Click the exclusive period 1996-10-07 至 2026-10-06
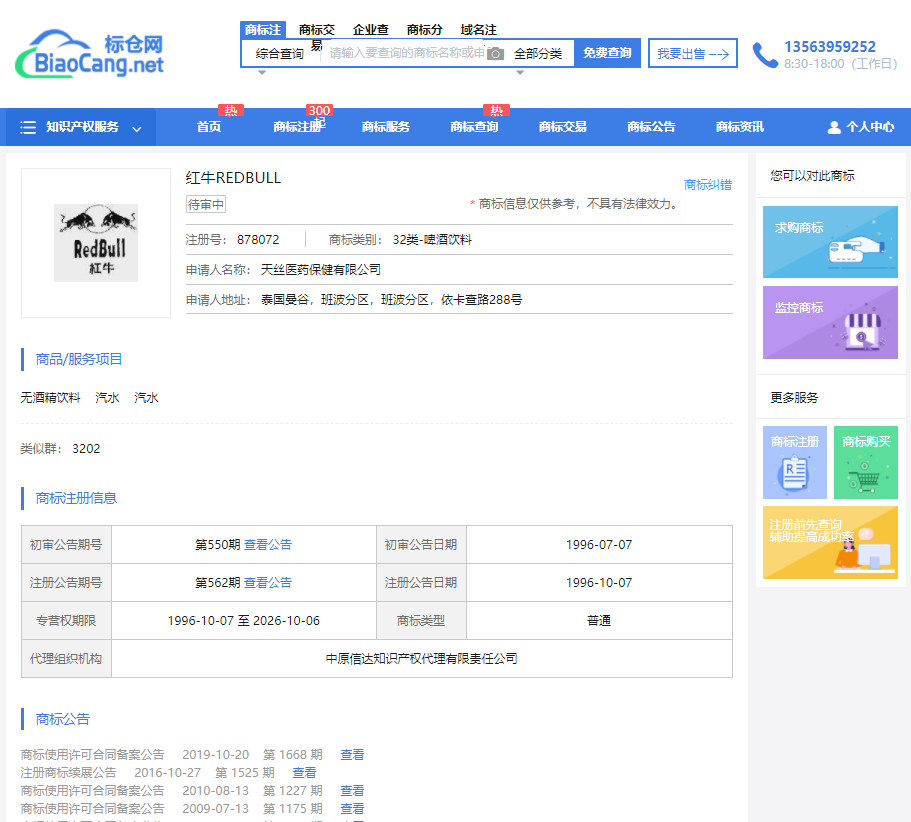The height and width of the screenshot is (822, 911). click(243, 620)
